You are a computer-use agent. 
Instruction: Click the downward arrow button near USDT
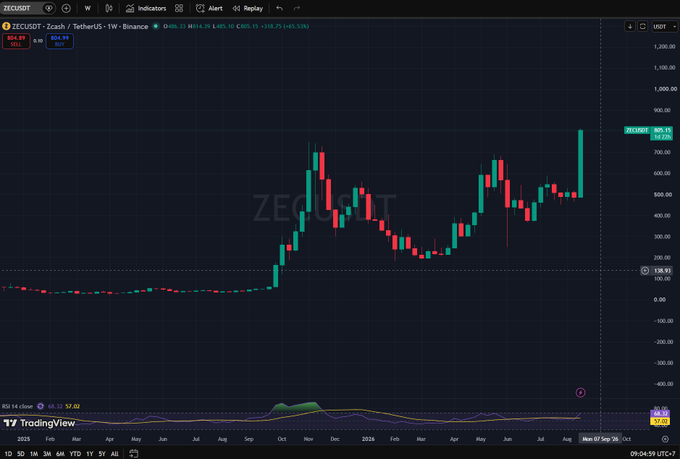[630, 26]
